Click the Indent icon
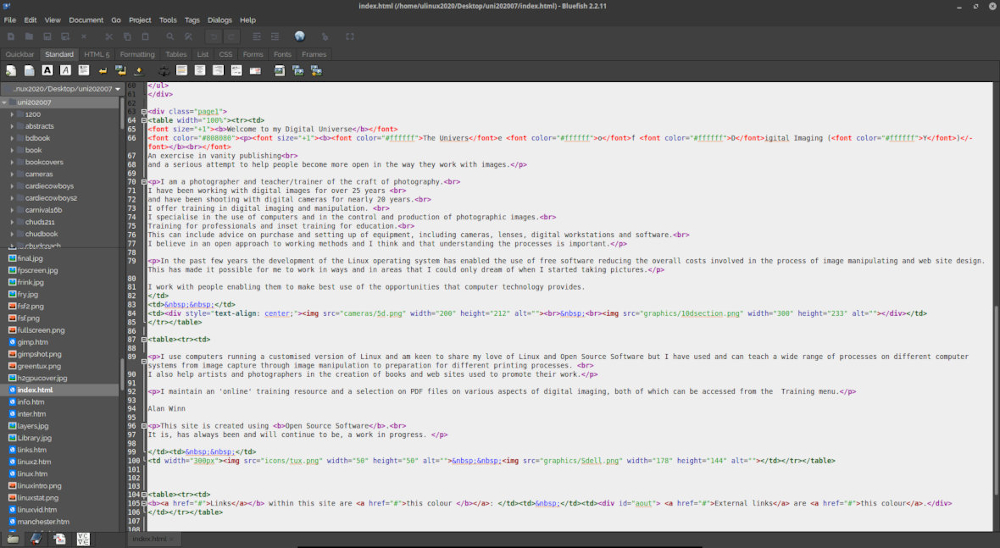The width and height of the screenshot is (1000, 548). click(275, 36)
